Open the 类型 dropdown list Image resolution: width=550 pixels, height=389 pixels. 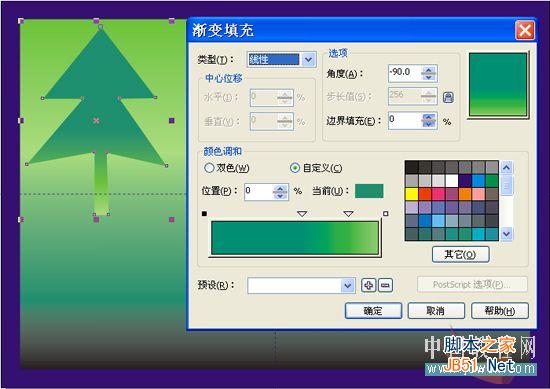point(308,60)
